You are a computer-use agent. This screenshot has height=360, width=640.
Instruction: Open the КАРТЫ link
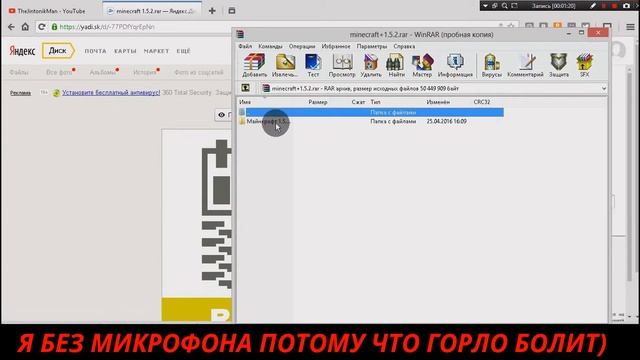125,51
